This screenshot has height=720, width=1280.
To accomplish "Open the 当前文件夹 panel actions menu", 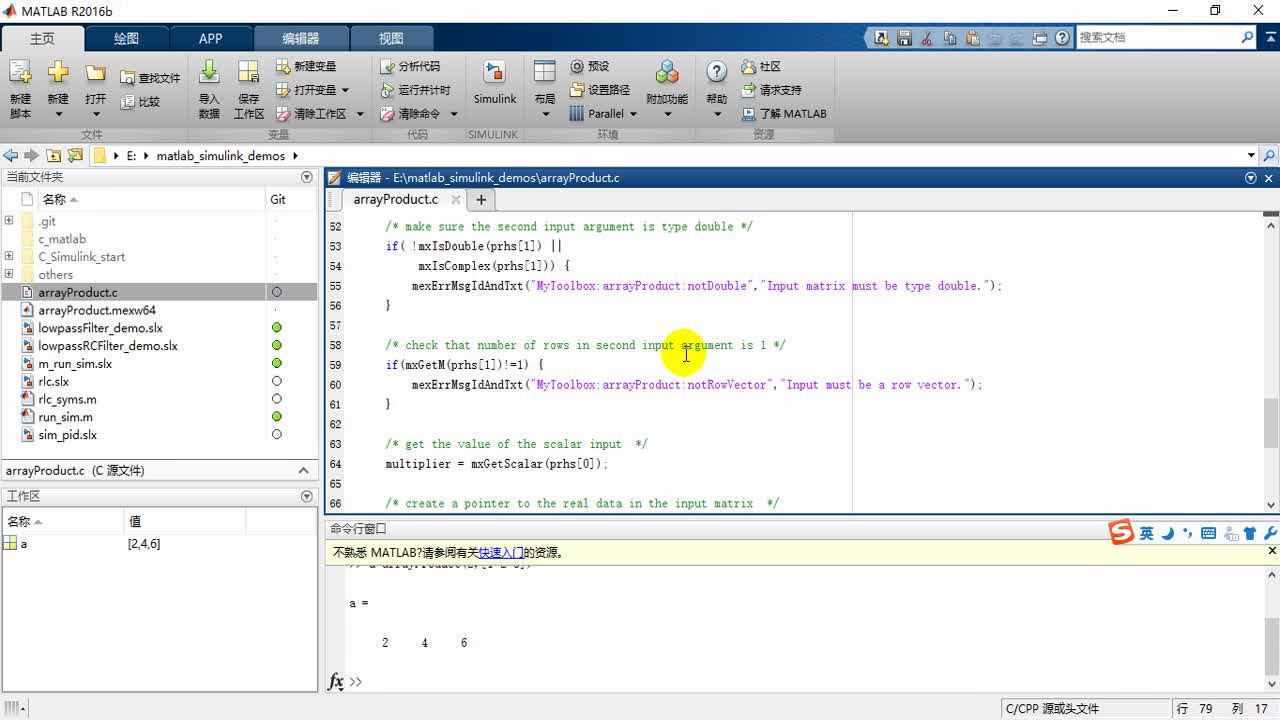I will point(307,177).
